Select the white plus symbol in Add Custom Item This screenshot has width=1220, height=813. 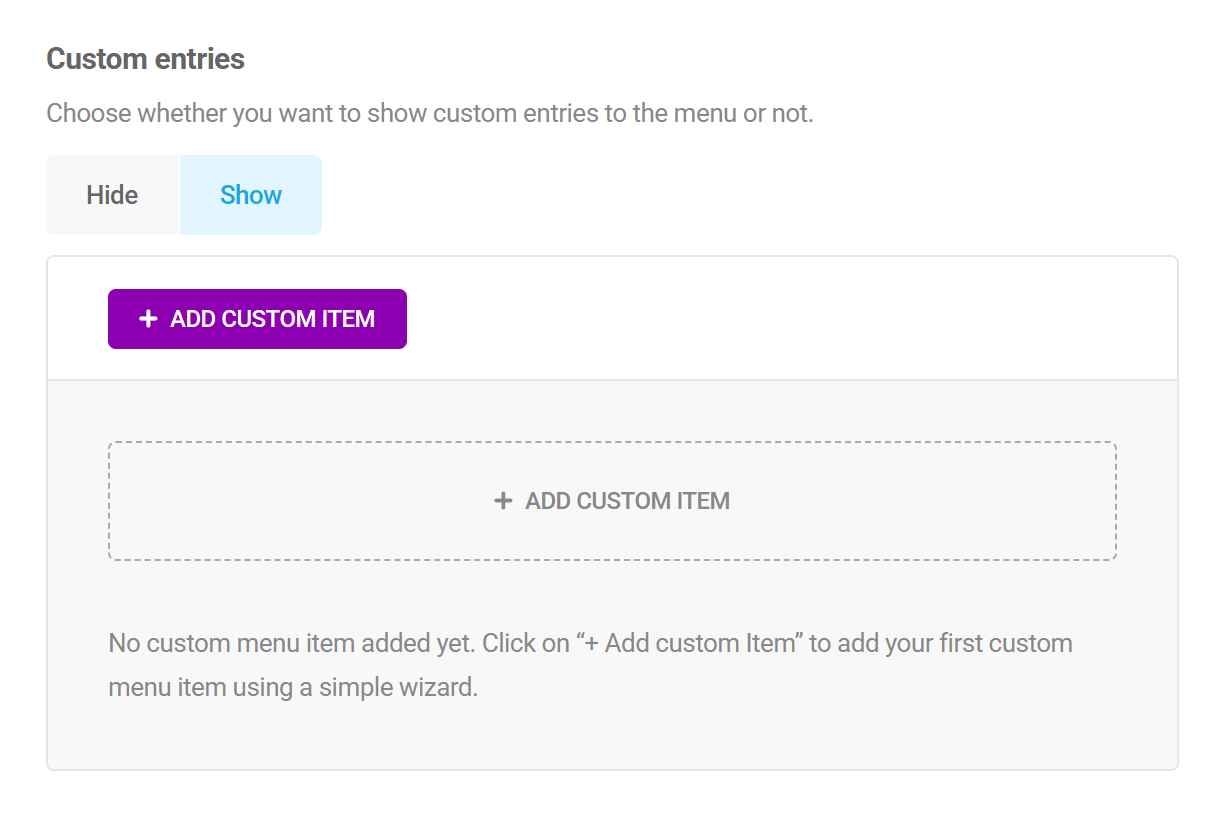click(147, 318)
